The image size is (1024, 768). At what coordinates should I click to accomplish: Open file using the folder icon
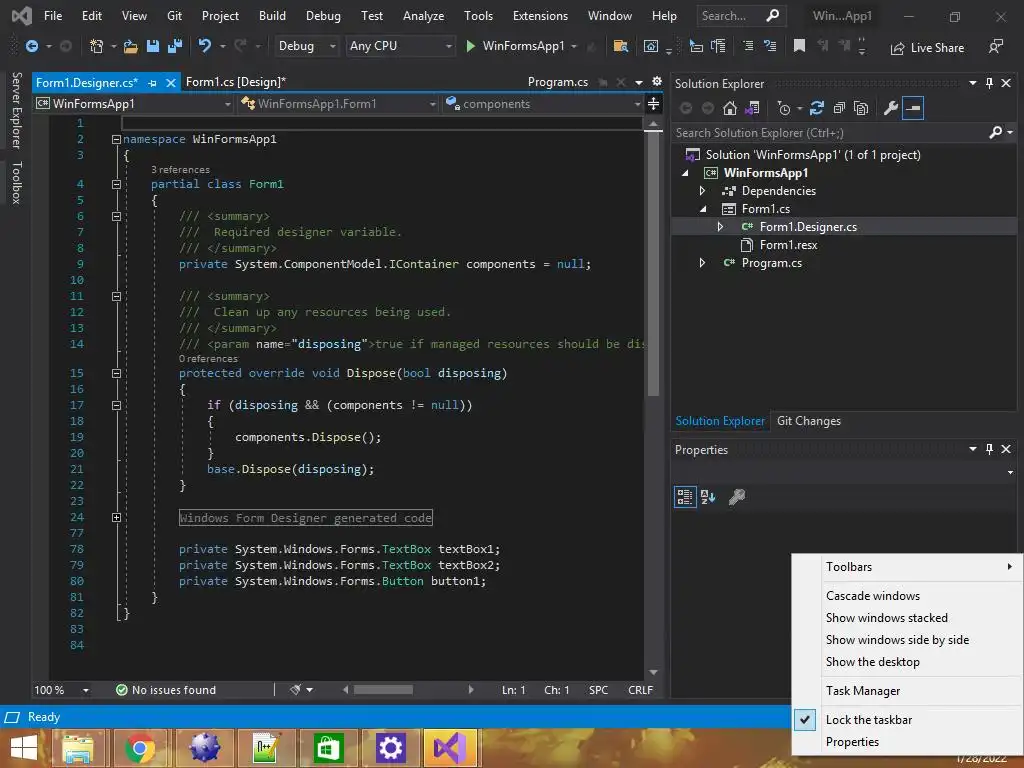131,46
